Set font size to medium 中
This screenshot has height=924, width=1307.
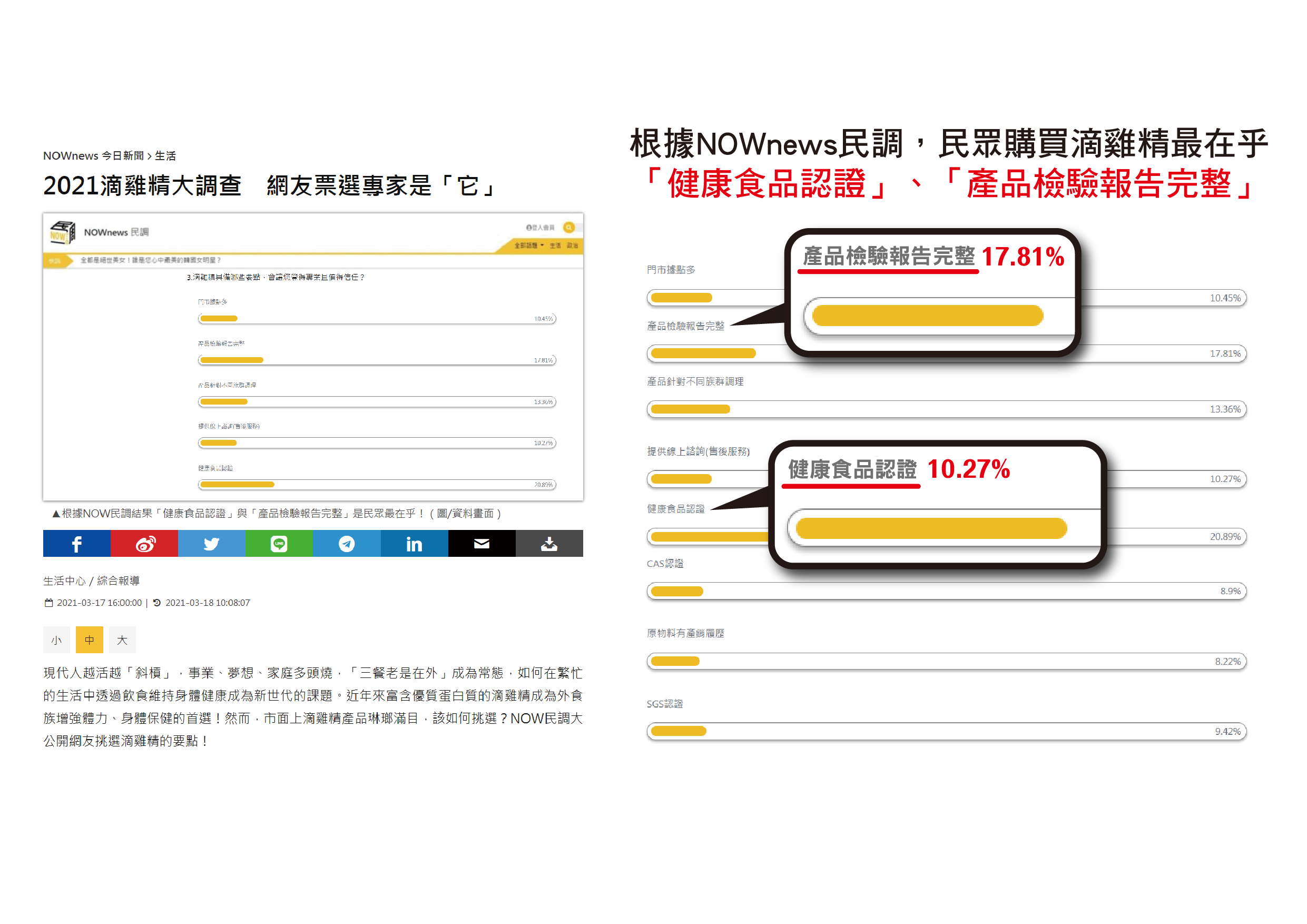click(x=90, y=640)
